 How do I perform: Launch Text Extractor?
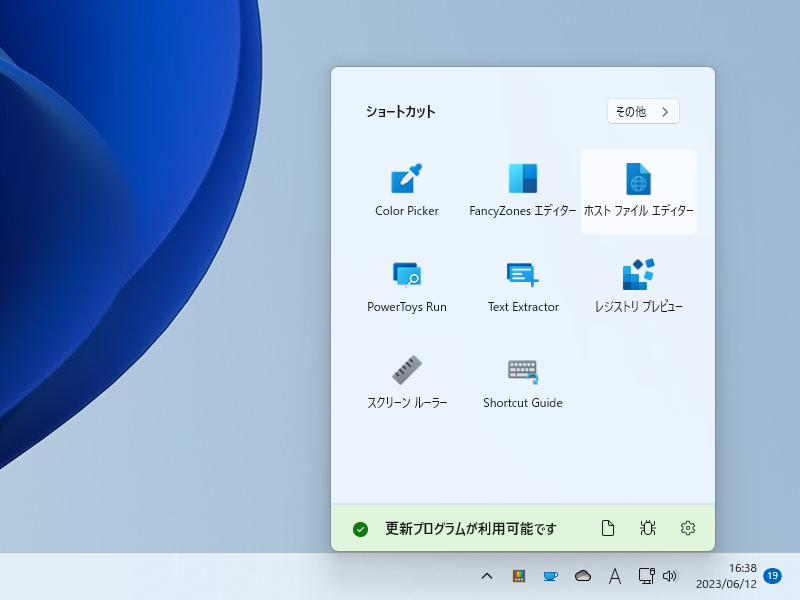click(x=522, y=287)
